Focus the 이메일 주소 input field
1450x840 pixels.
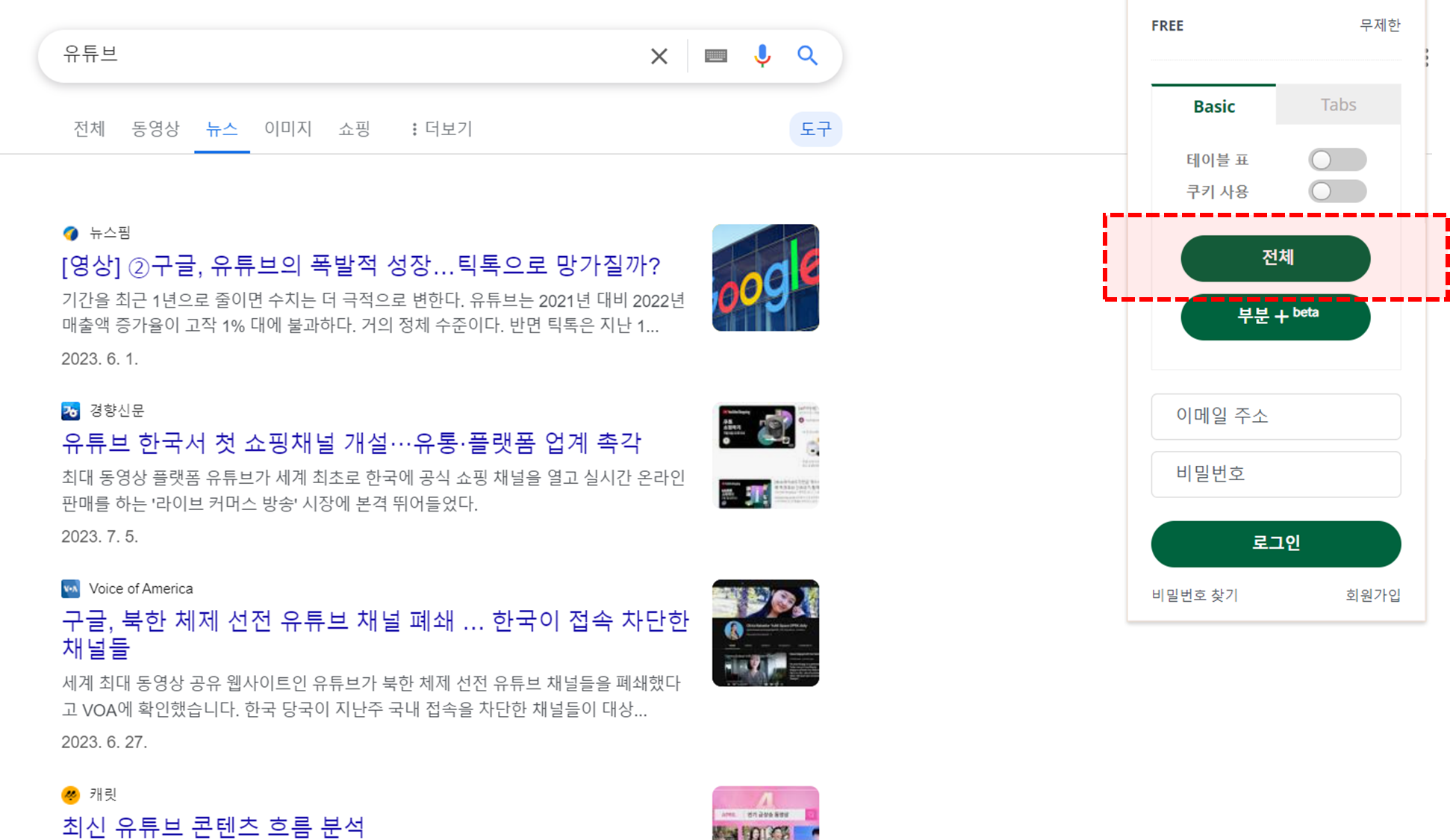pyautogui.click(x=1275, y=416)
